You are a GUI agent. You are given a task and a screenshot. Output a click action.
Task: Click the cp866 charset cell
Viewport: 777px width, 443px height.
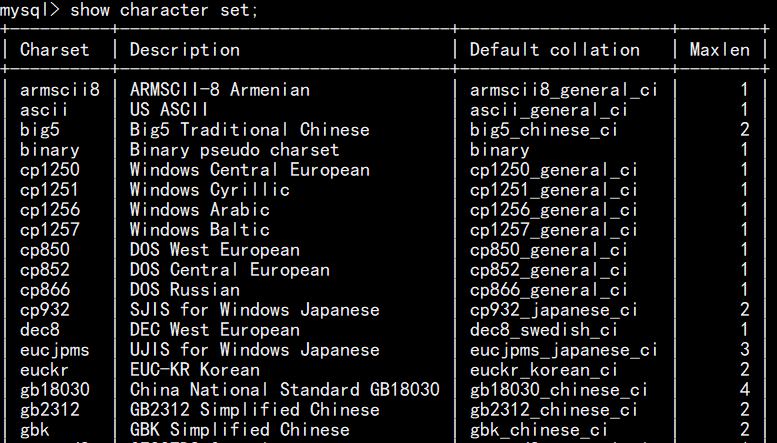pyautogui.click(x=45, y=290)
